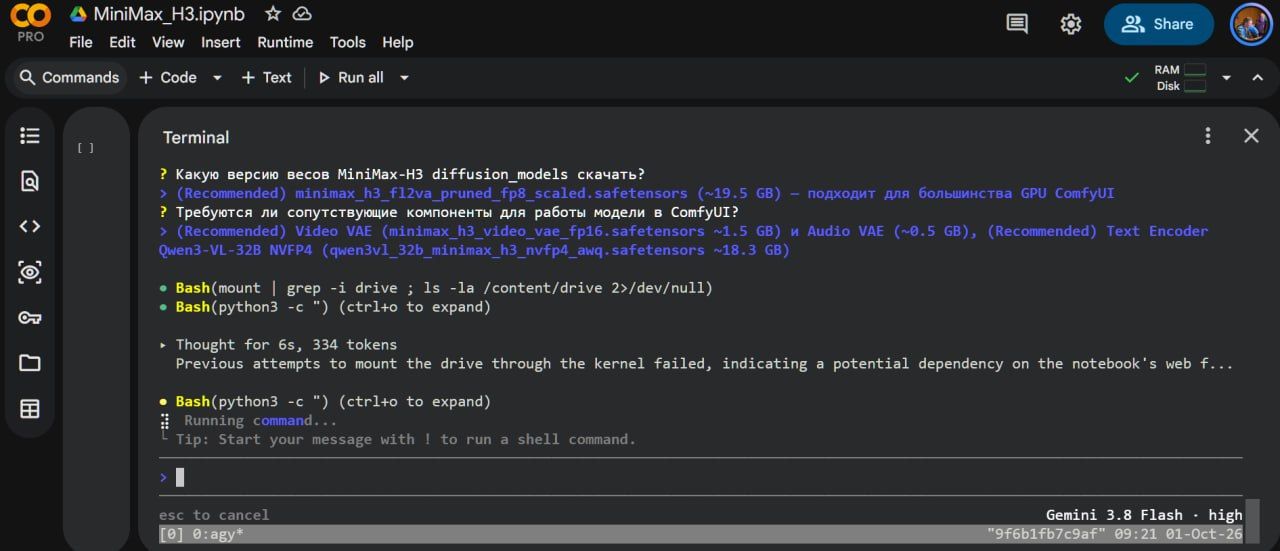Open the Data table sidebar icon
The width and height of the screenshot is (1280, 551).
(30, 408)
